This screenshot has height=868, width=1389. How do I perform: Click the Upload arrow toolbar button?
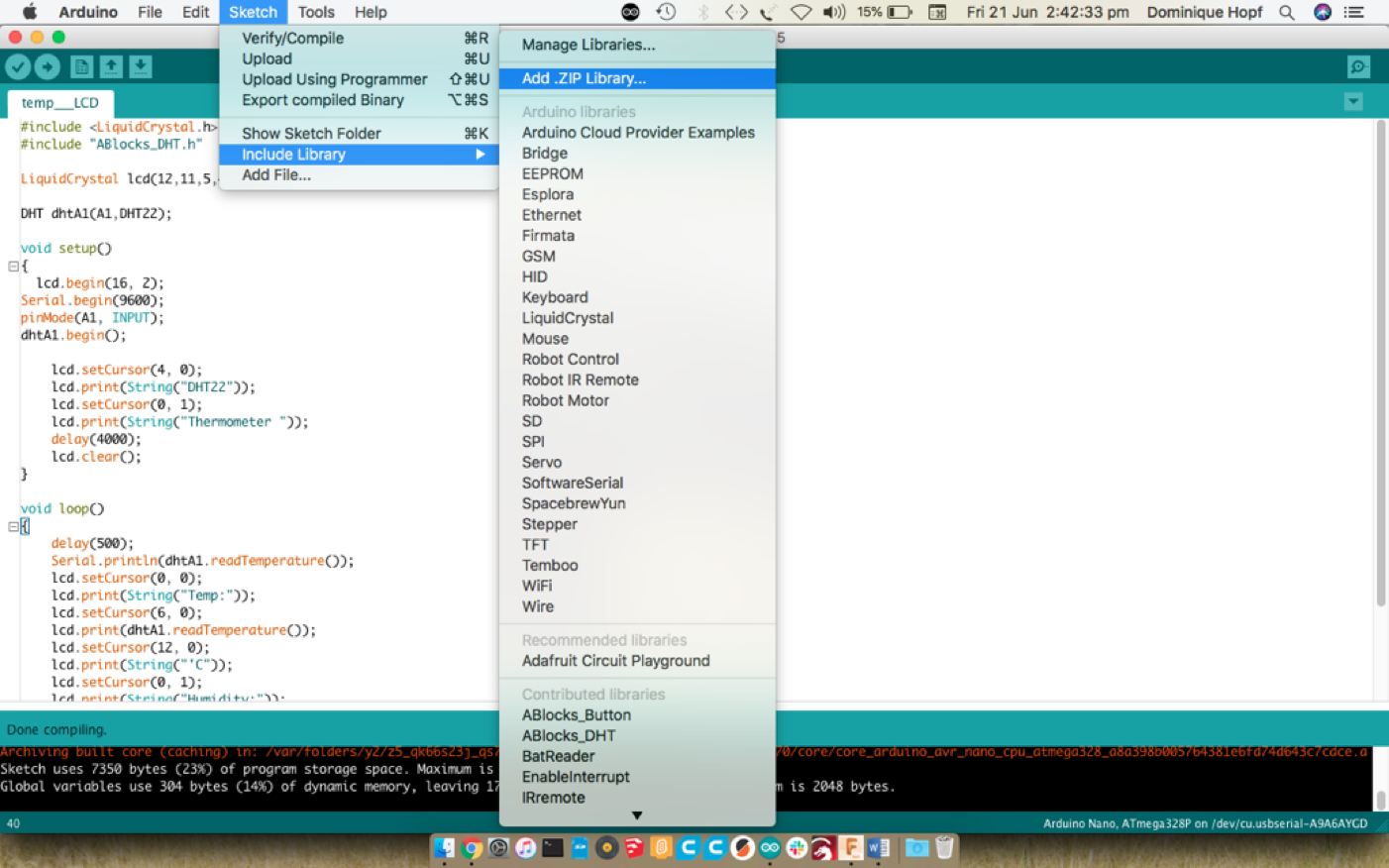47,66
